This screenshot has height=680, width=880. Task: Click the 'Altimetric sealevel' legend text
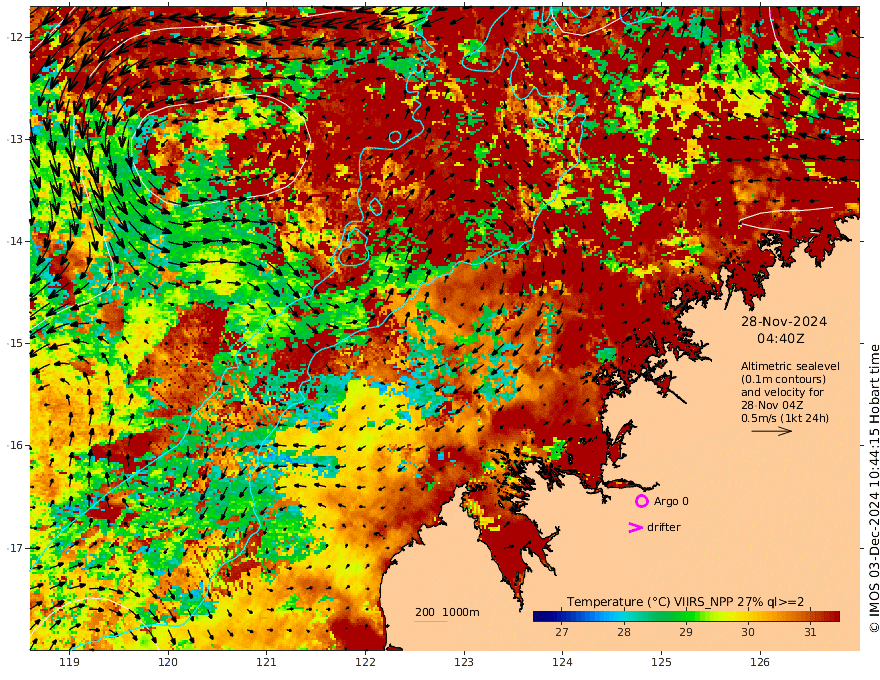(x=790, y=366)
